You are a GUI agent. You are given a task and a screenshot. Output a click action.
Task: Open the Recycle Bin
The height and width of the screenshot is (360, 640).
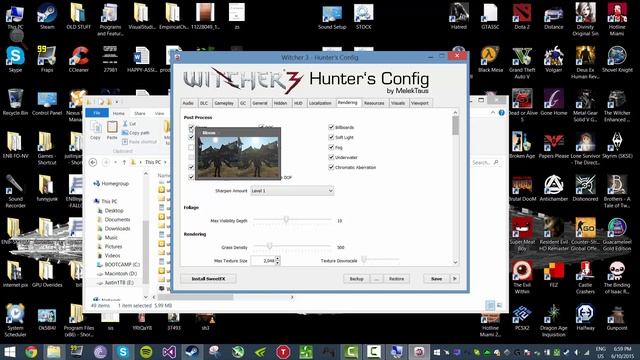pos(15,102)
